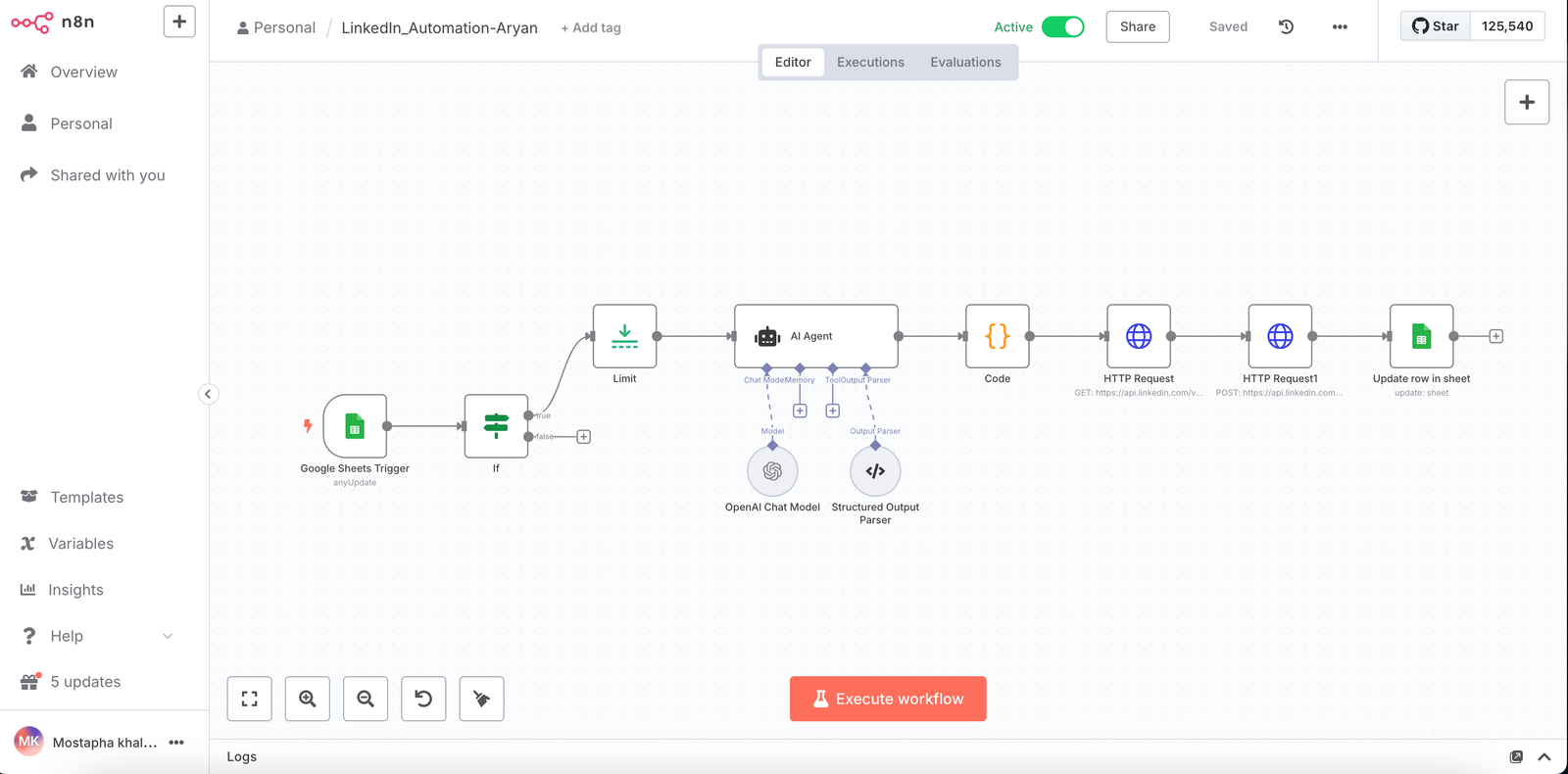Screen dimensions: 1568x774
Task: Open Shared with you section
Action: tap(108, 175)
